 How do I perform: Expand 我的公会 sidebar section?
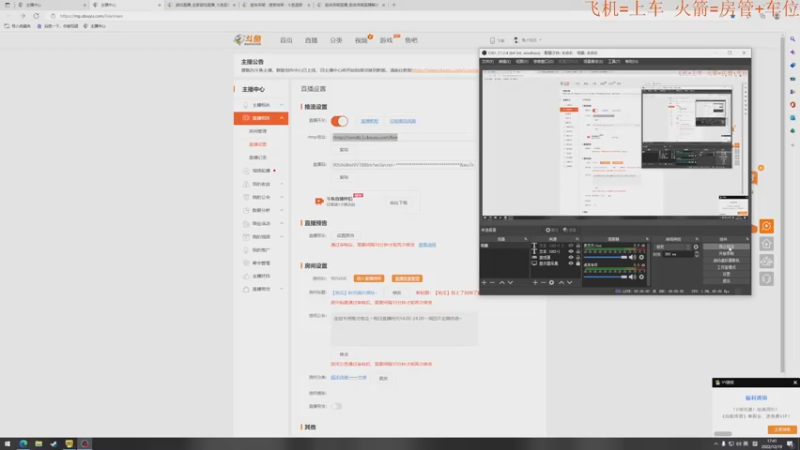[282, 197]
